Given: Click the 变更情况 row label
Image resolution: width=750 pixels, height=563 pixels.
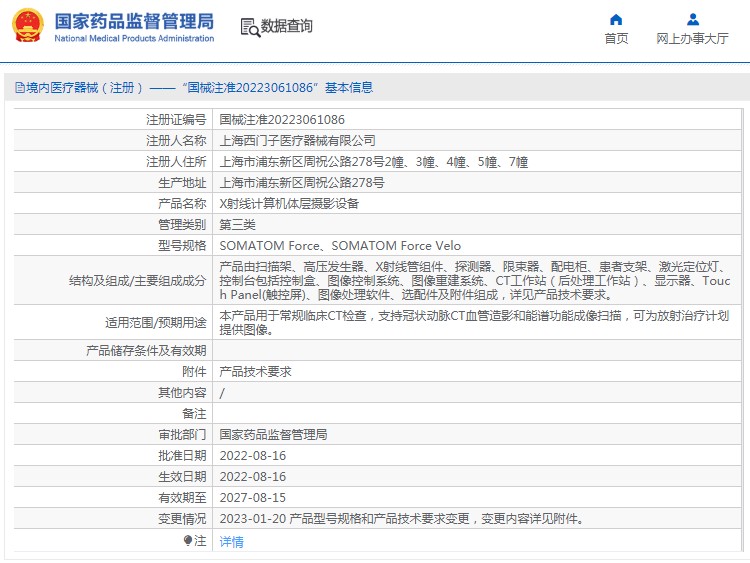Looking at the screenshot, I should [182, 519].
